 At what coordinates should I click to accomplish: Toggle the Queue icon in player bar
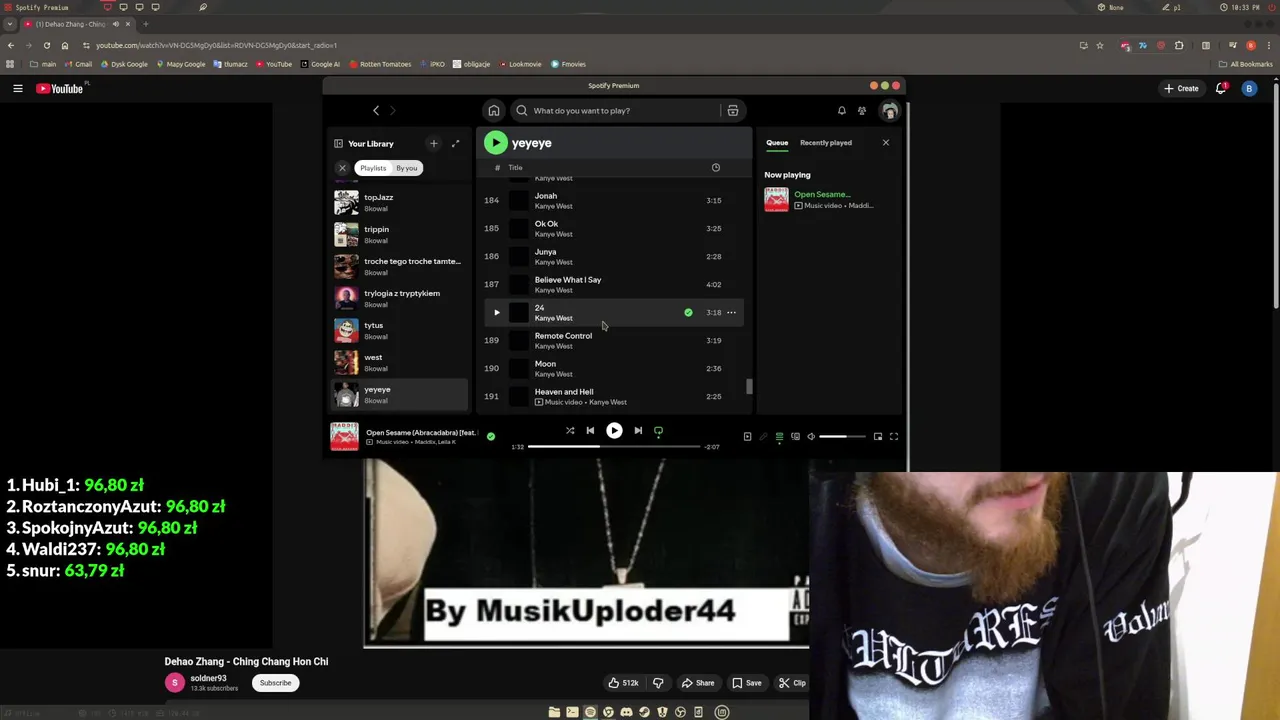pyautogui.click(x=779, y=437)
